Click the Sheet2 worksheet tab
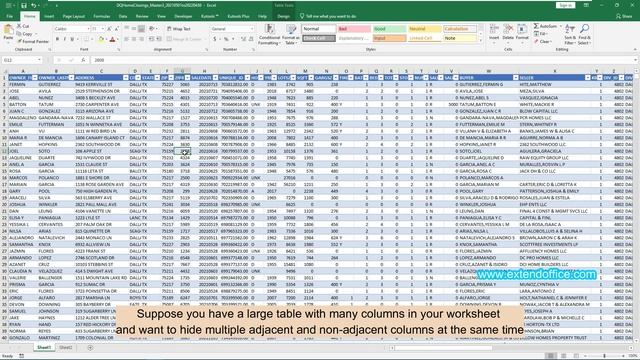This screenshot has width=640, height=360. click(65, 347)
